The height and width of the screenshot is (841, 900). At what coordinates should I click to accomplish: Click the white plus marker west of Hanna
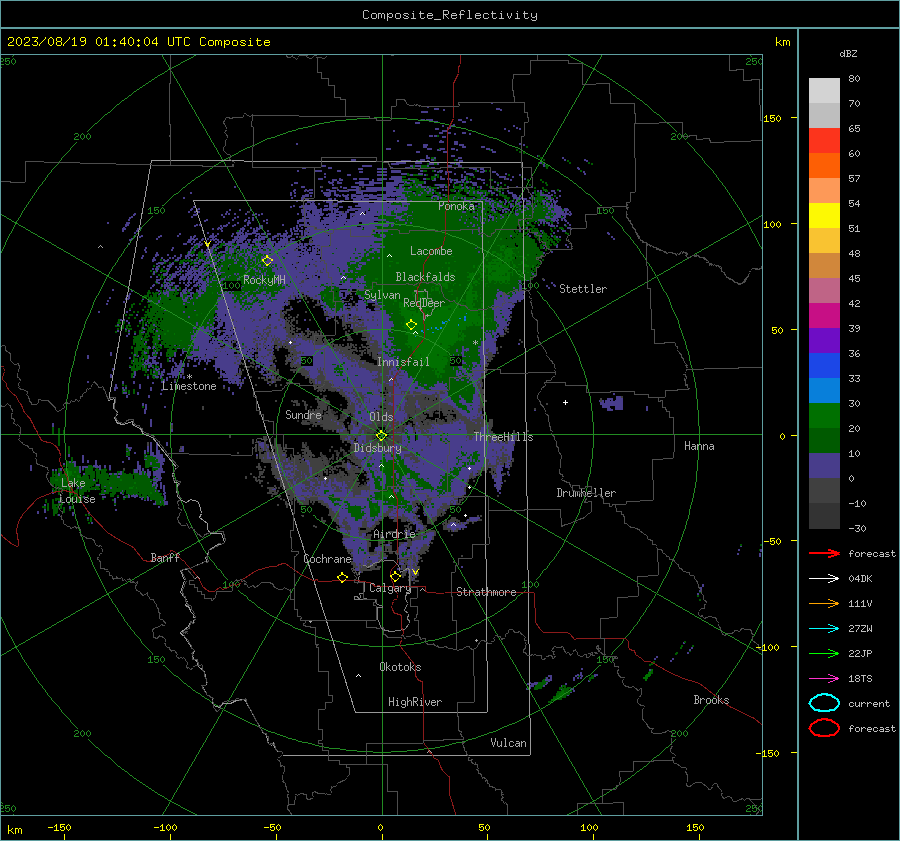(x=565, y=402)
